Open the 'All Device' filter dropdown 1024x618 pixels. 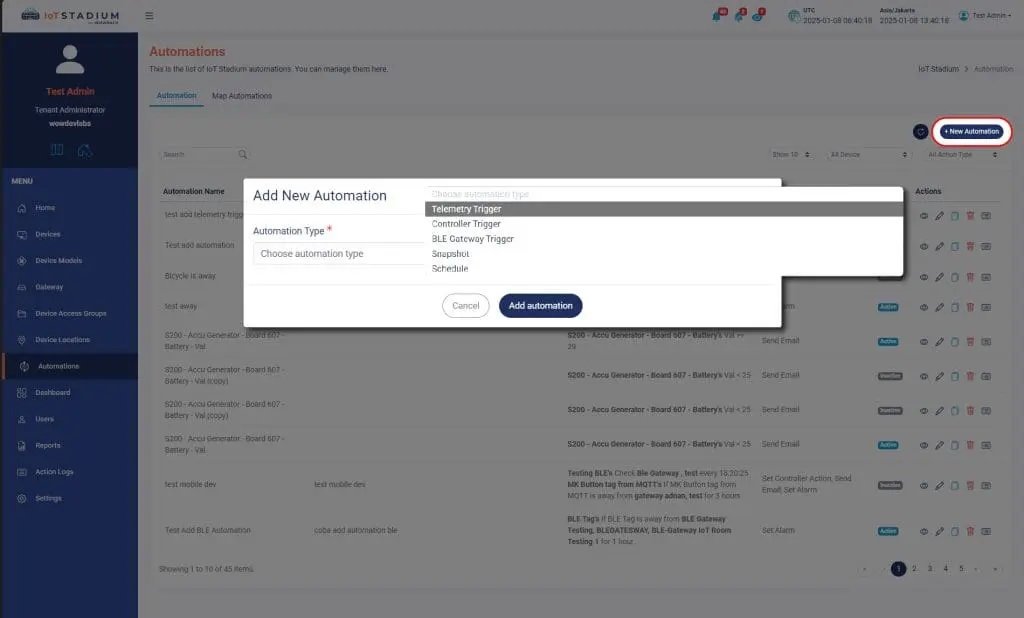(867, 155)
